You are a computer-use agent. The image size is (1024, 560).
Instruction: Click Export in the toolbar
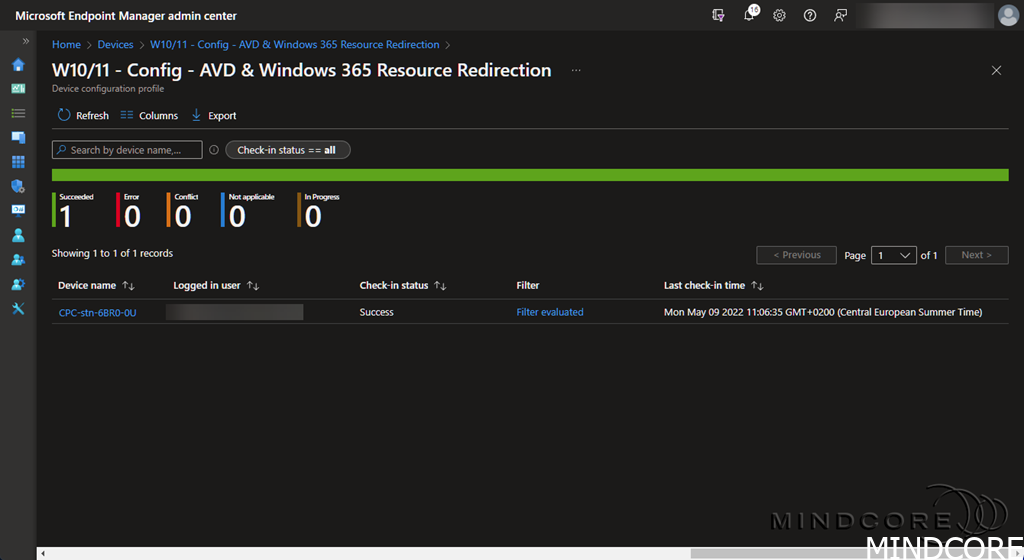213,116
